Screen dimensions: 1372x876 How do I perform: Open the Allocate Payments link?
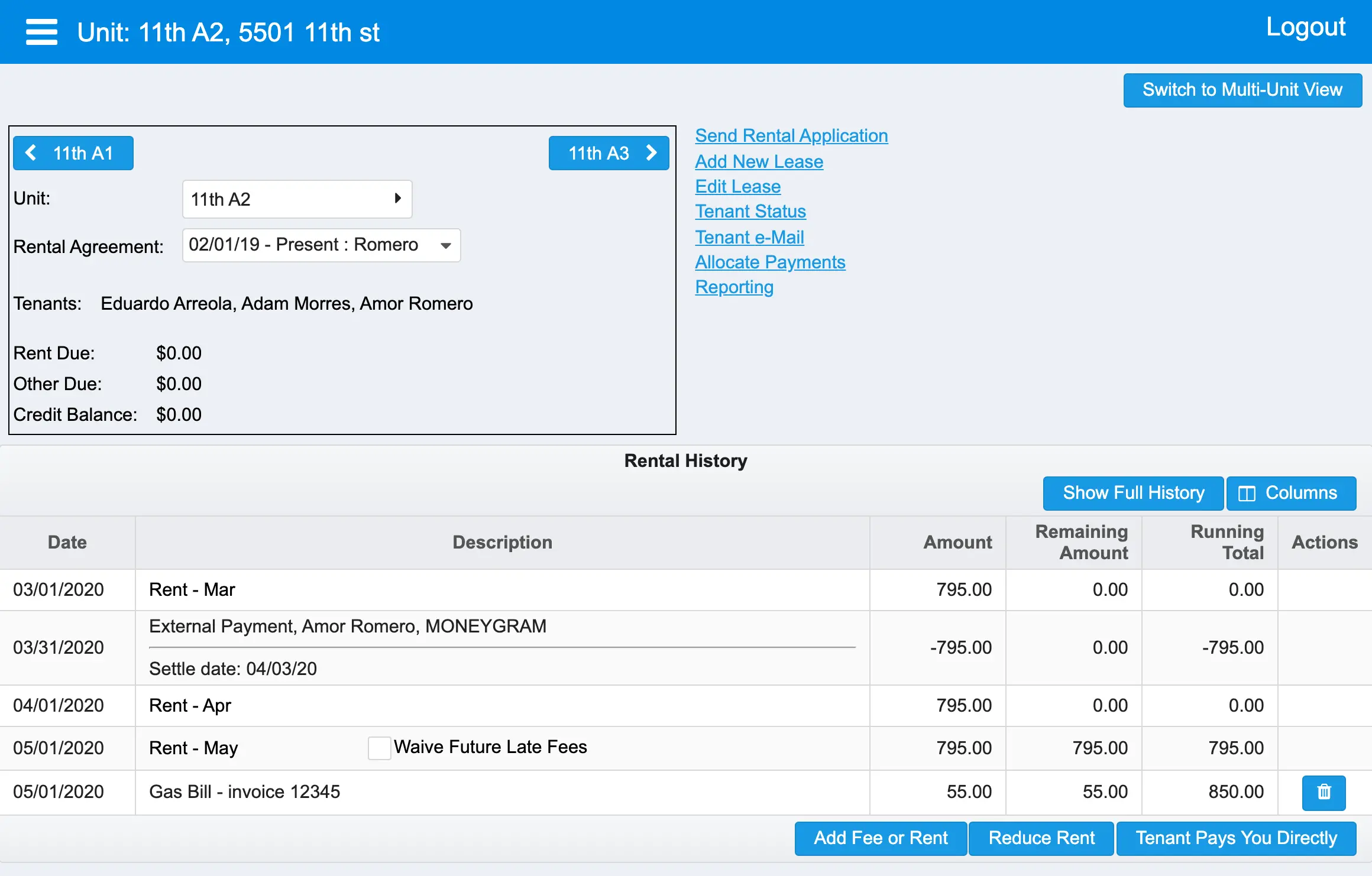[x=770, y=262]
